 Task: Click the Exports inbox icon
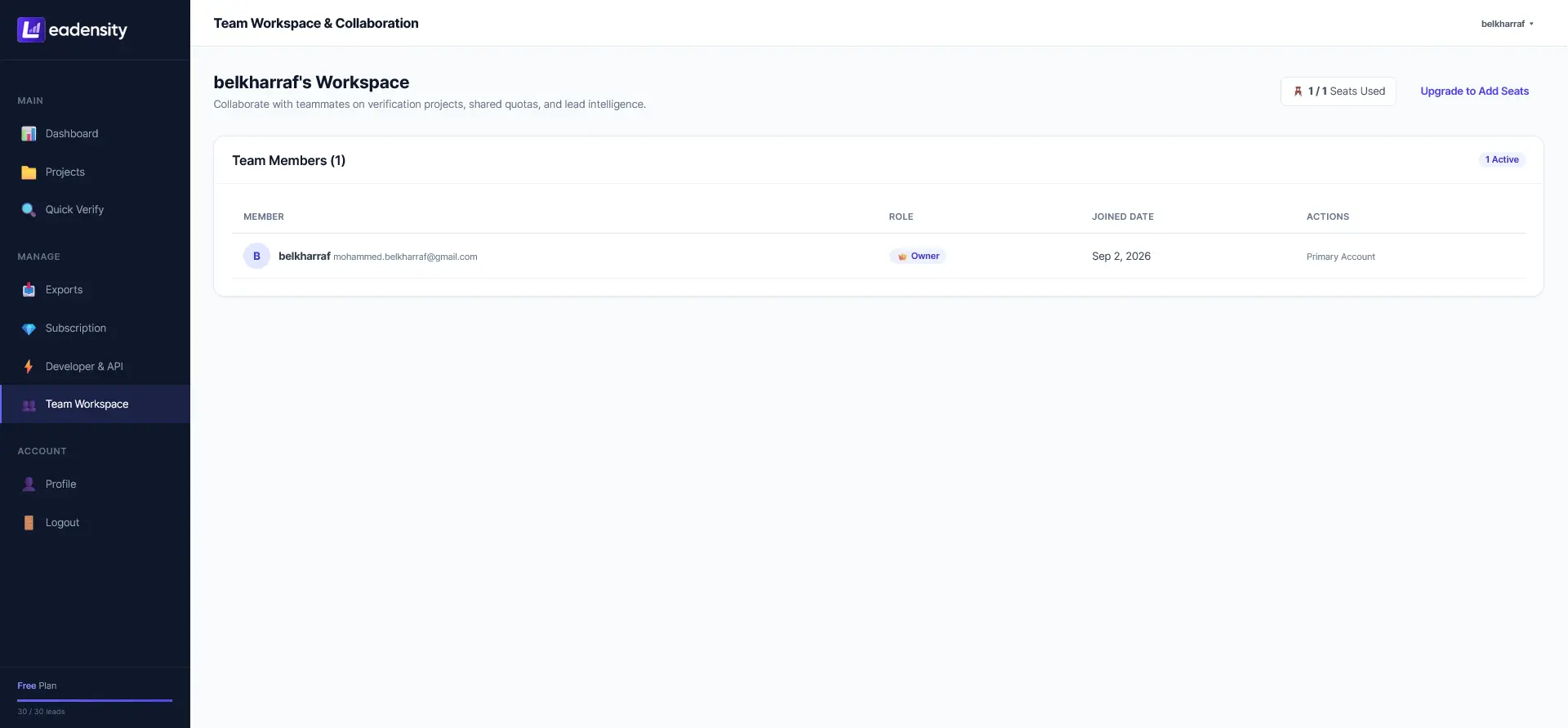pyautogui.click(x=29, y=290)
